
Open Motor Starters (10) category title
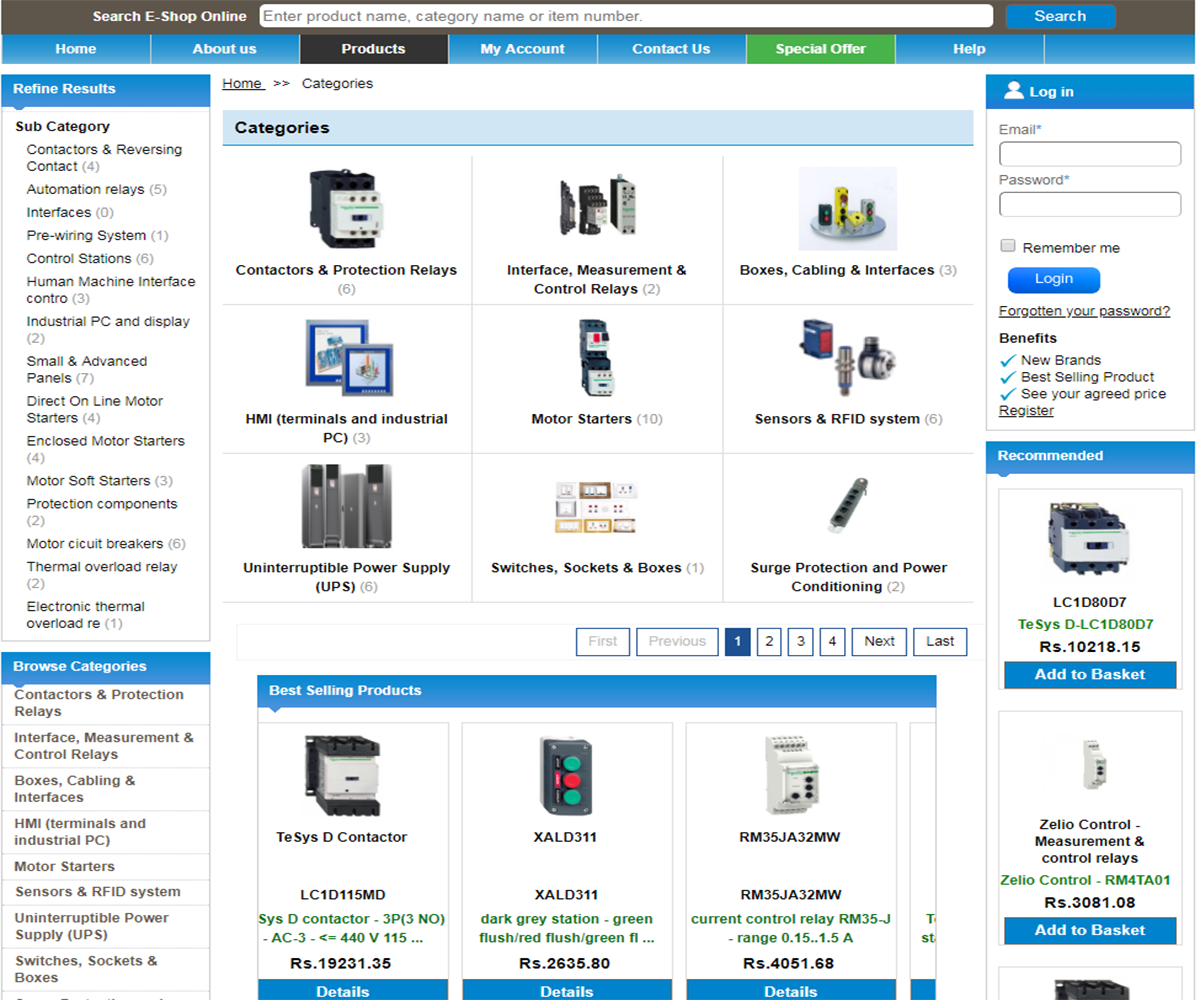[597, 419]
